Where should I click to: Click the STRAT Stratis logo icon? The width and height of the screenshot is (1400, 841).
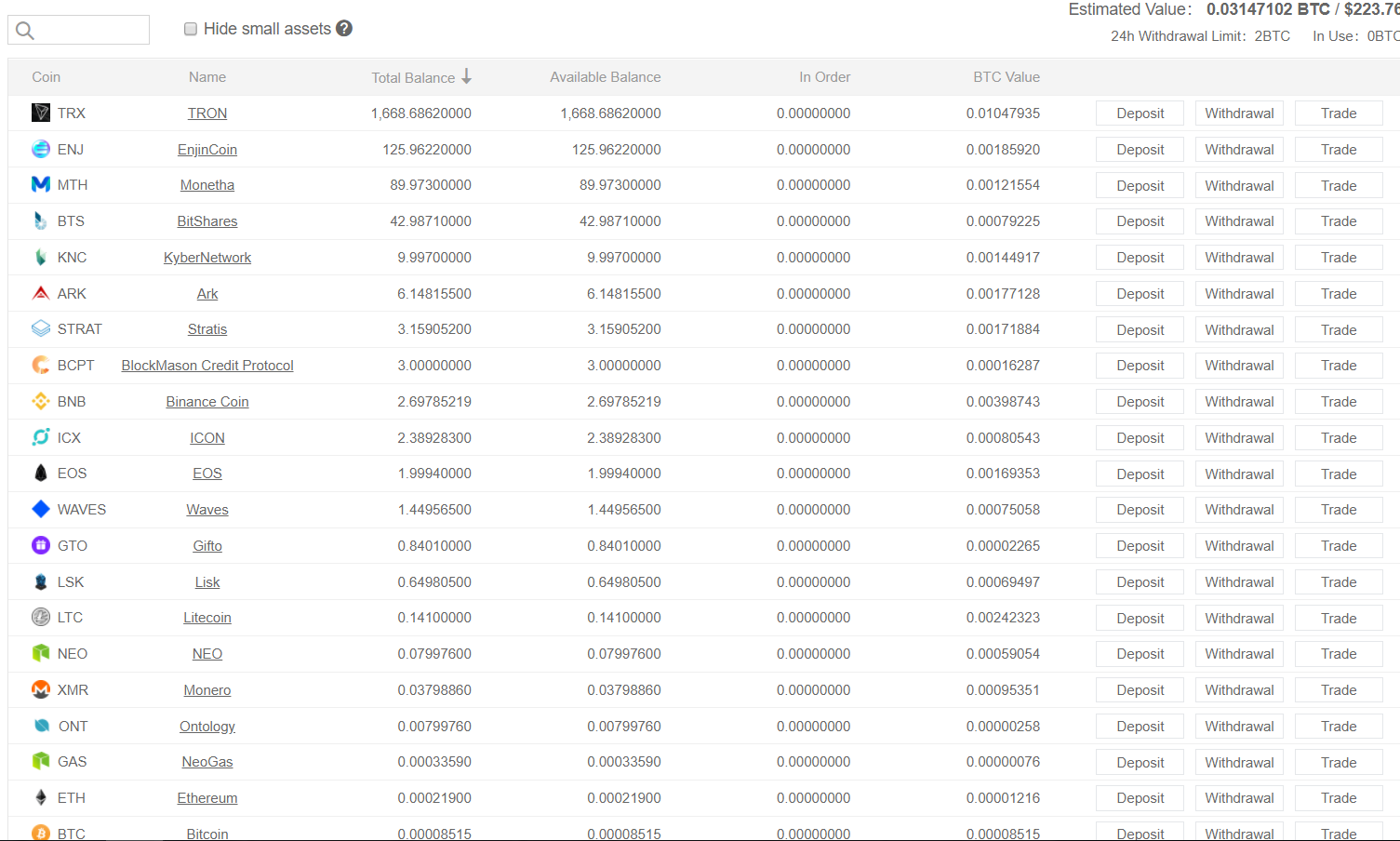pos(41,328)
